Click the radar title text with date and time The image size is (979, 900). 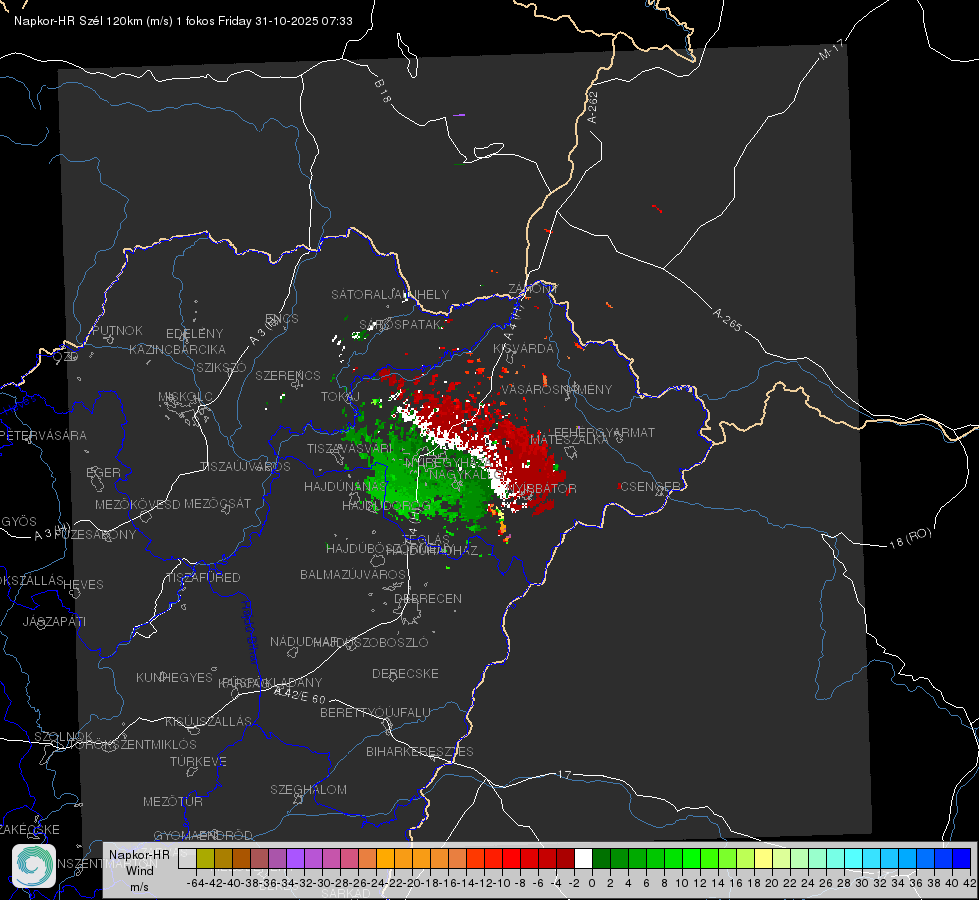(x=183, y=21)
